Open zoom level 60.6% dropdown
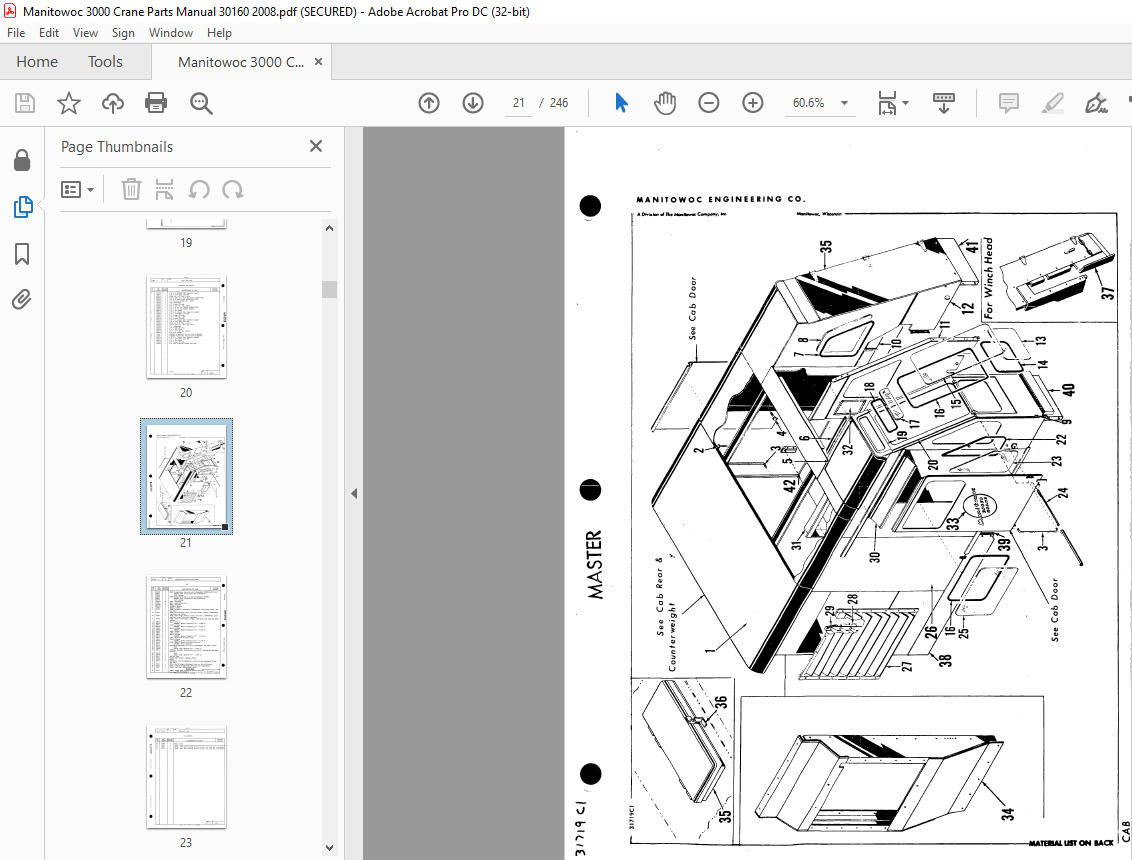 click(x=844, y=103)
